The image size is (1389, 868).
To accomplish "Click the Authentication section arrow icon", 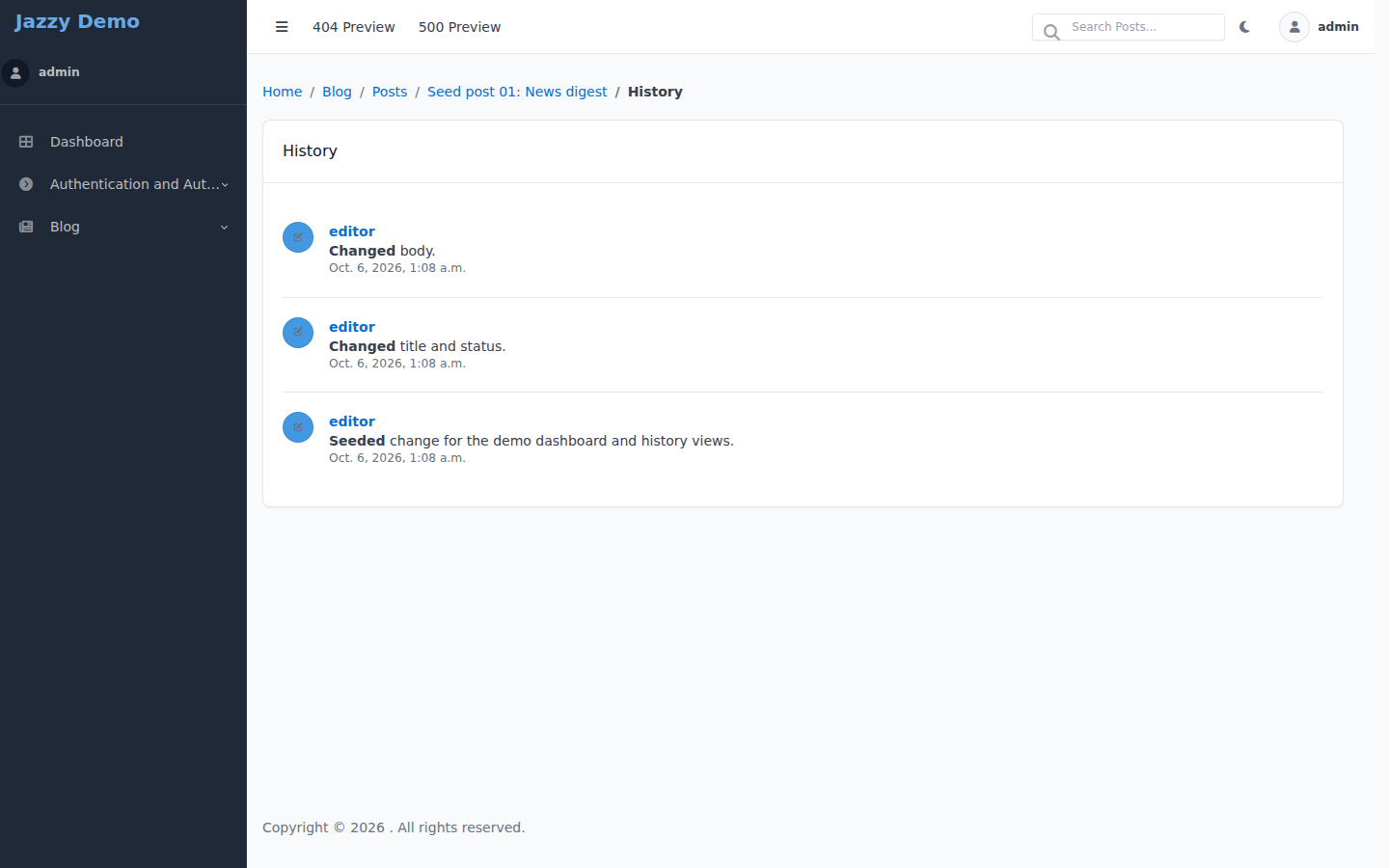I will coord(26,184).
